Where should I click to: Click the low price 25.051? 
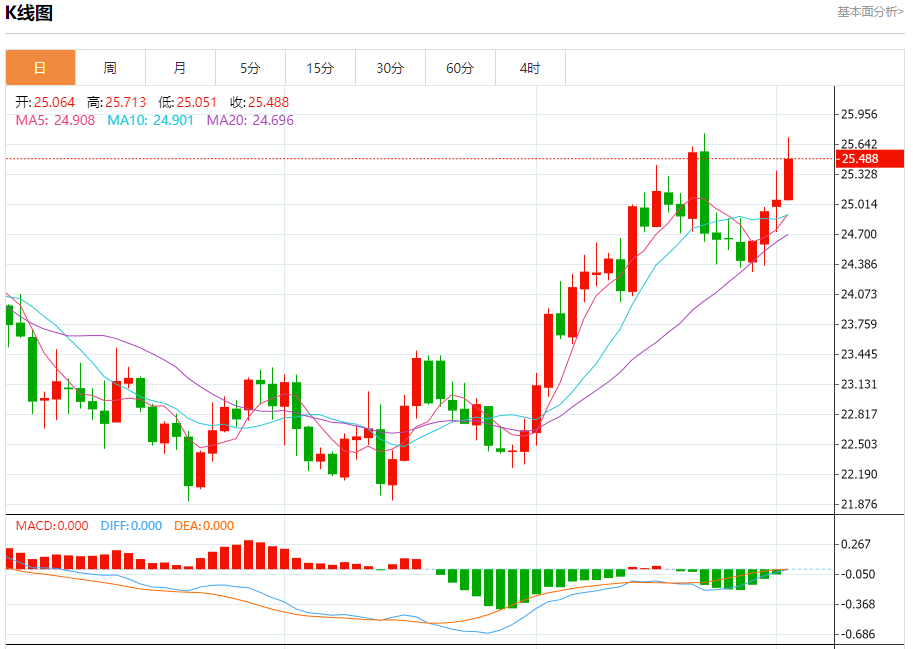(196, 102)
